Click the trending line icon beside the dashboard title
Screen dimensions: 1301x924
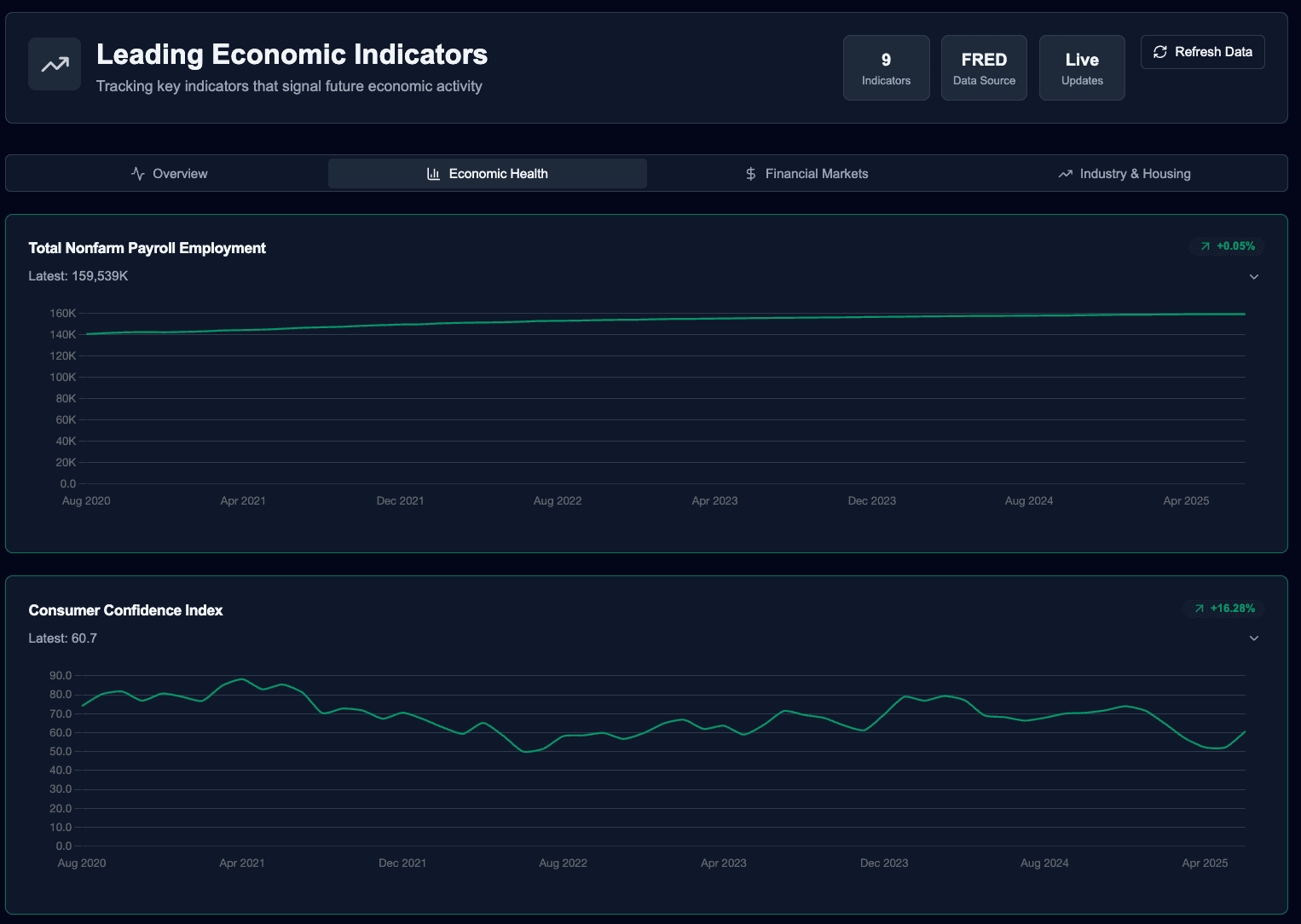pyautogui.click(x=54, y=64)
